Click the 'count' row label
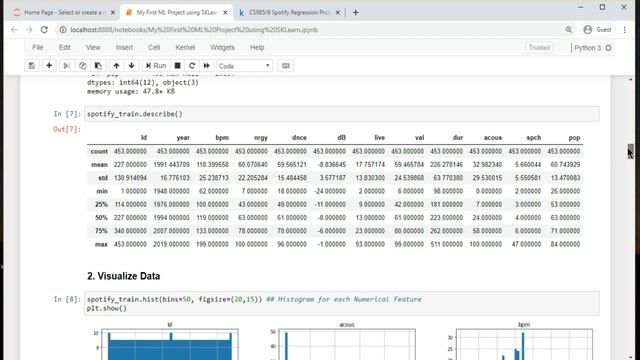This screenshot has width=640, height=360. tap(99, 151)
